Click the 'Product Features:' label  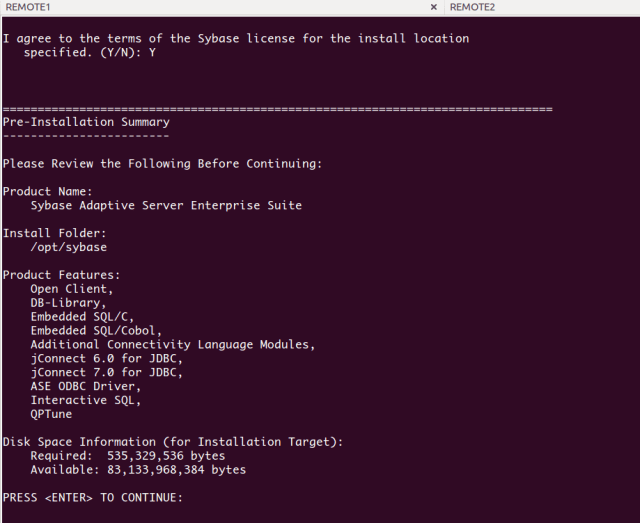[x=61, y=275]
